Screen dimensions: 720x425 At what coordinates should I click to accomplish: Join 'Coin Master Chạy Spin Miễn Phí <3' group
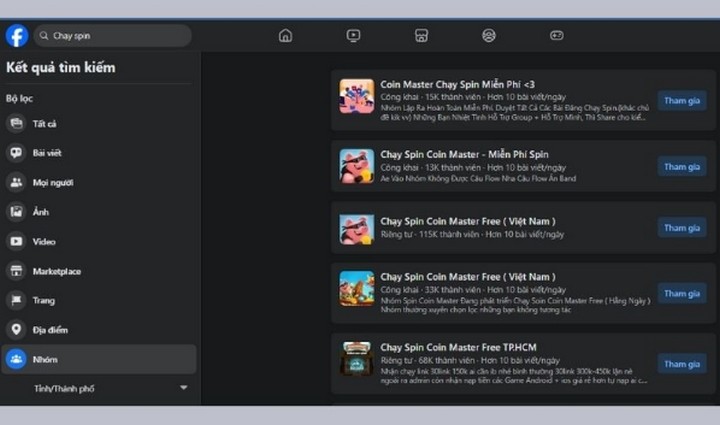coord(681,100)
